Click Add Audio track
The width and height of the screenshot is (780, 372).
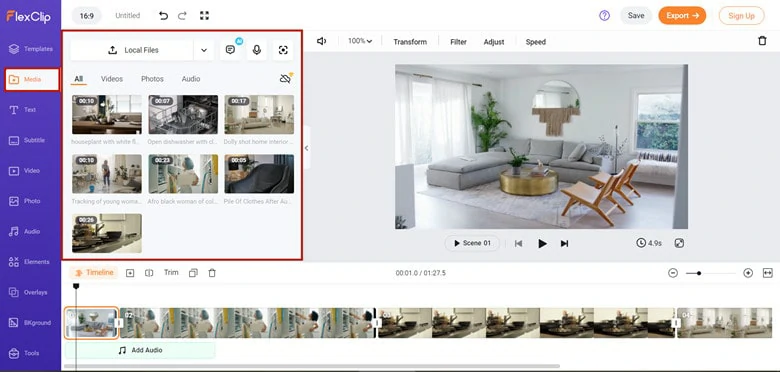coord(140,350)
